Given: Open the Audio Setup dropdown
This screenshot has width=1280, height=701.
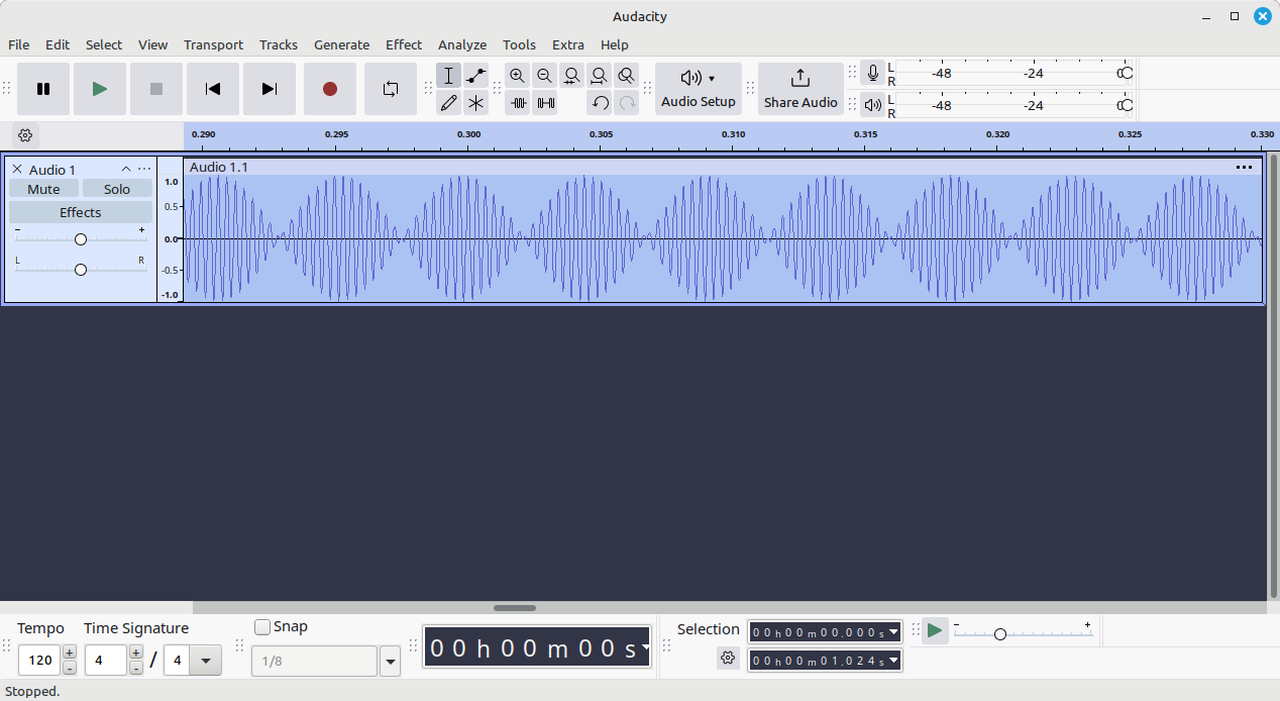Looking at the screenshot, I should 697,88.
